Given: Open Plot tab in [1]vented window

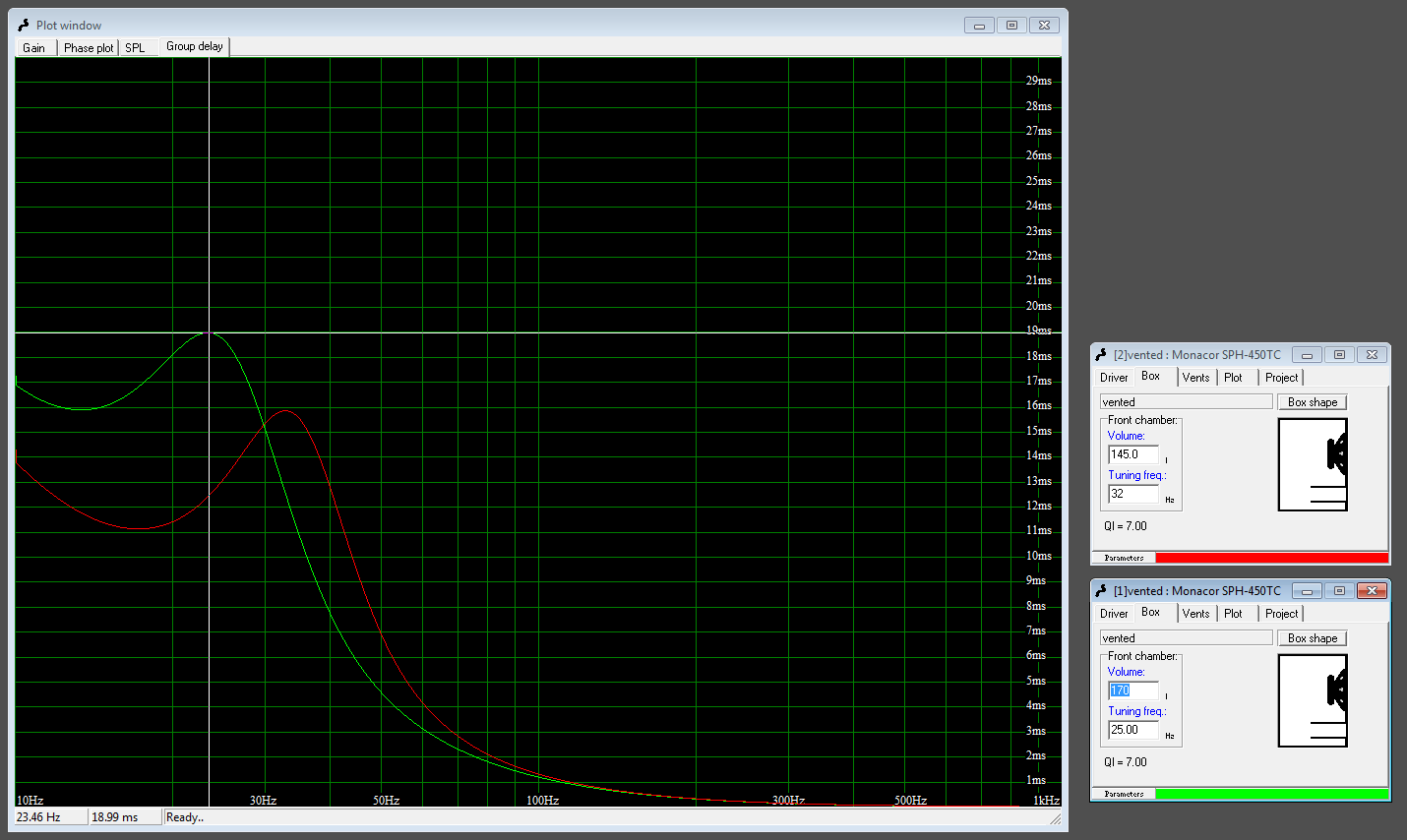Looking at the screenshot, I should tap(1234, 613).
